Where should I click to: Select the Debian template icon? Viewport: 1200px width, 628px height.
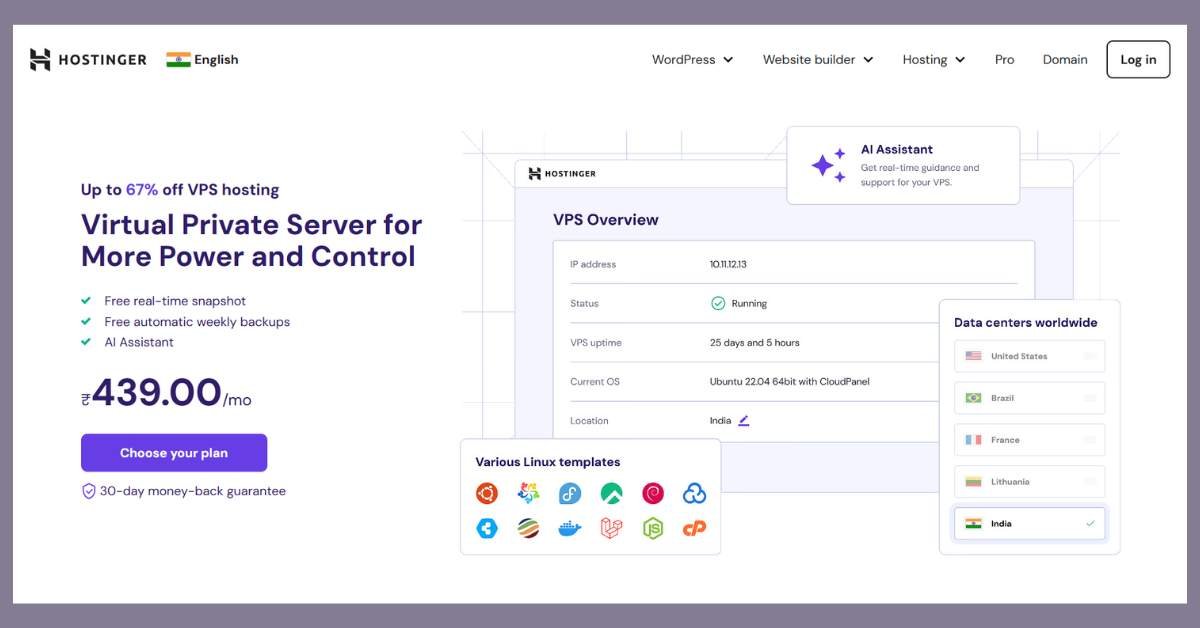coord(653,493)
